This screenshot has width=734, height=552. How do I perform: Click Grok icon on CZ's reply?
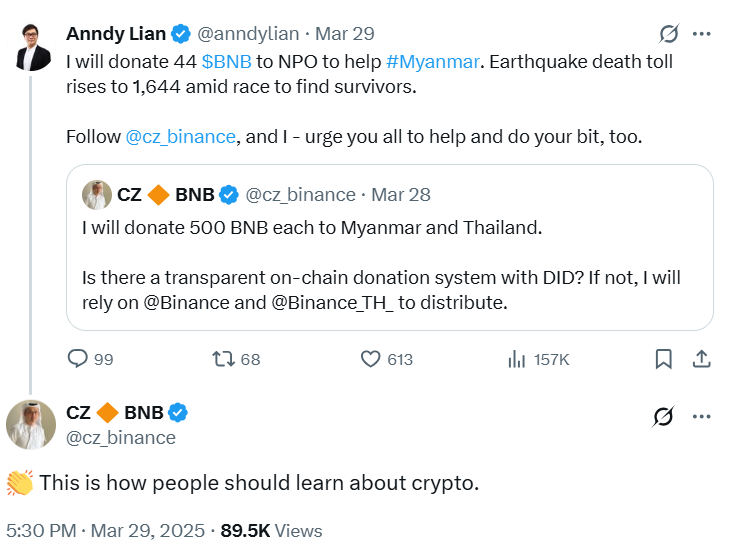coord(662,415)
